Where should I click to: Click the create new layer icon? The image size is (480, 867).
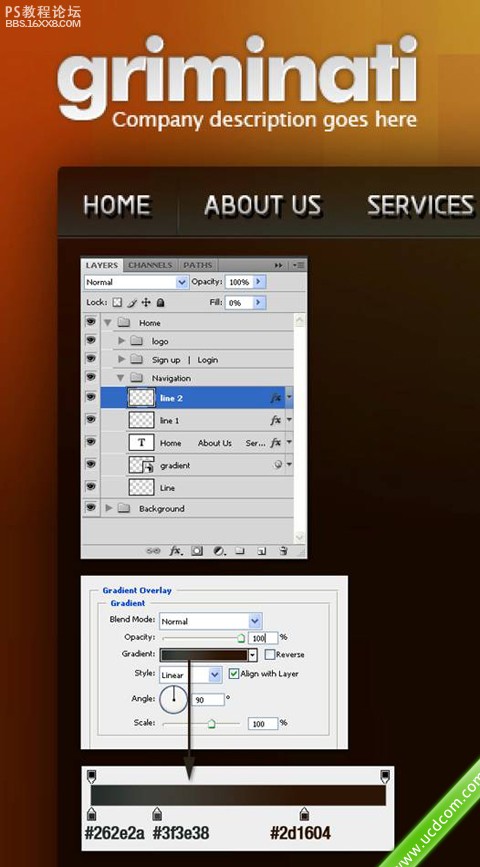coord(262,551)
